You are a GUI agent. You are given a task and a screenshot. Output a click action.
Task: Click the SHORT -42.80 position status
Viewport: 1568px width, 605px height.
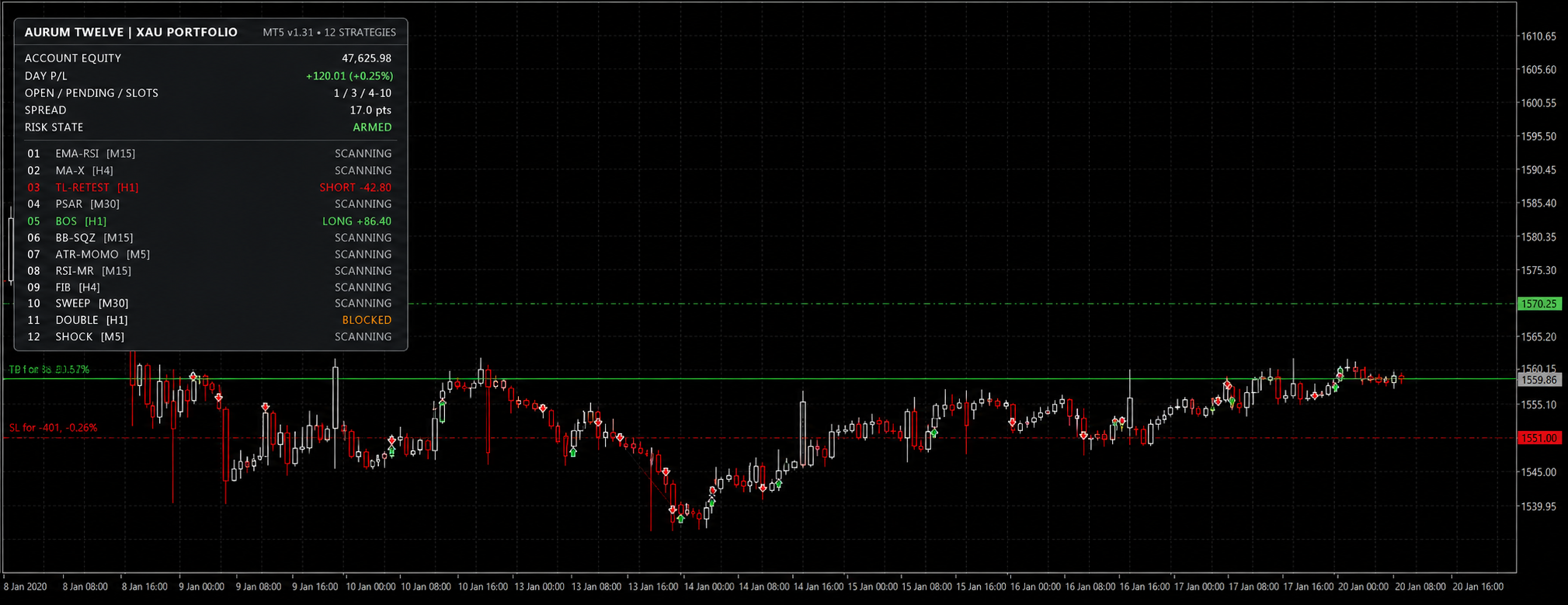356,187
